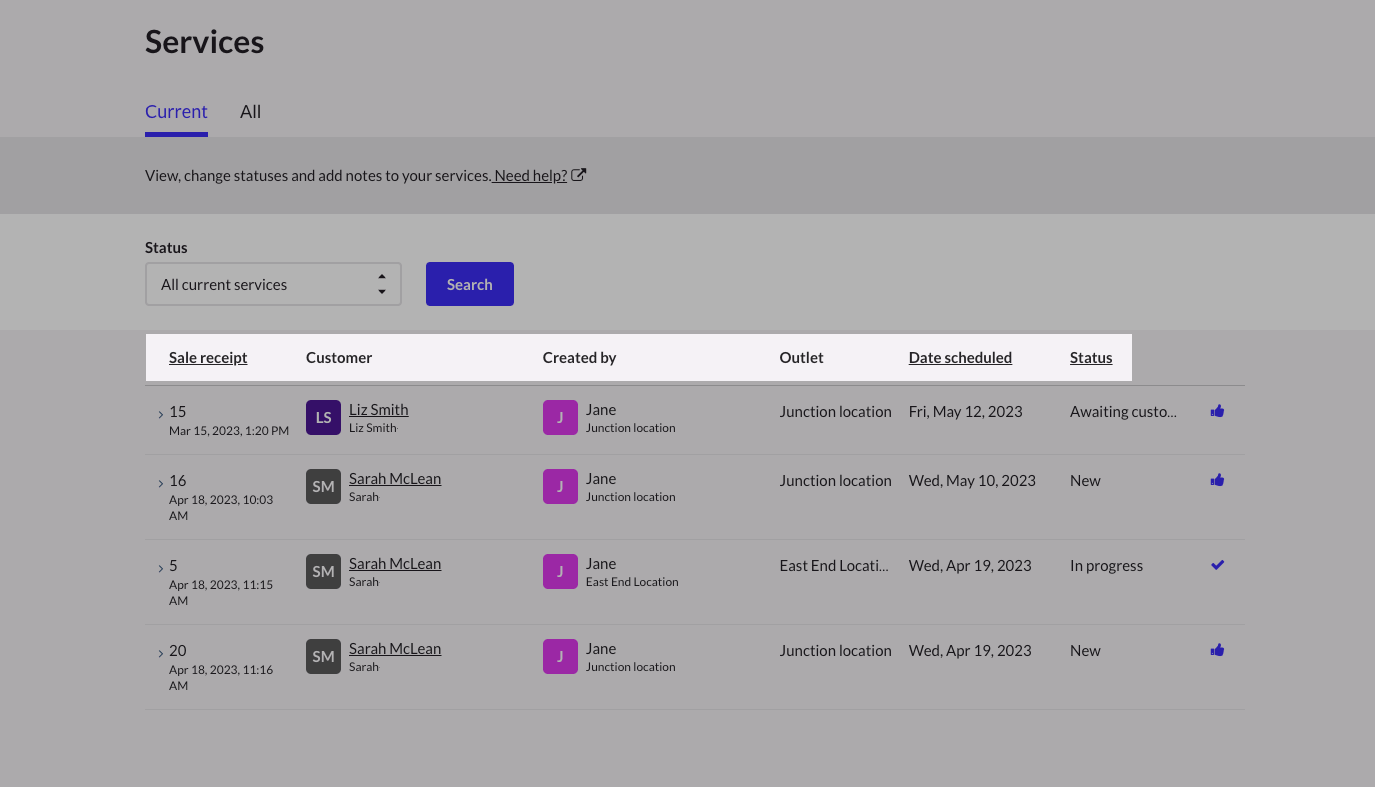Click SM avatar in receipt 16 row
The height and width of the screenshot is (787, 1375).
tap(323, 487)
